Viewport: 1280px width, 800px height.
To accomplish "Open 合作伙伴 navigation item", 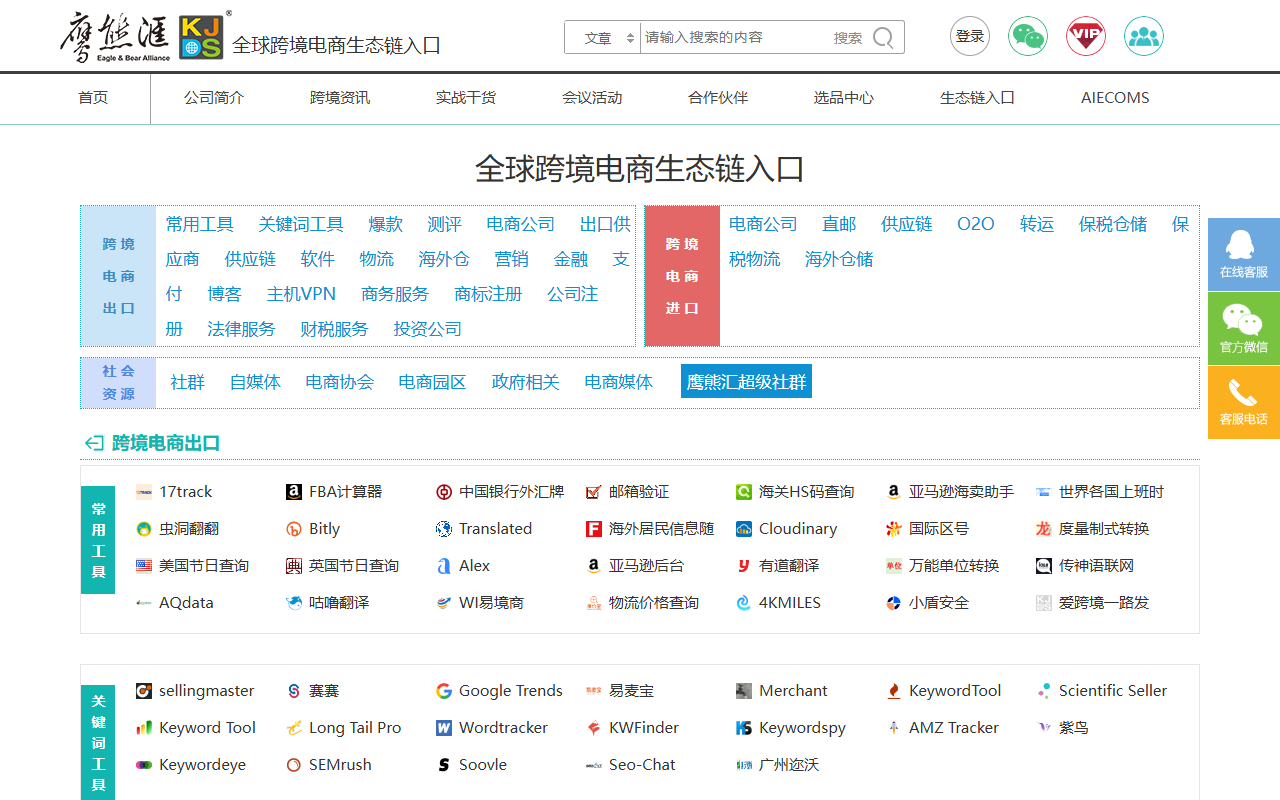I will coord(718,98).
